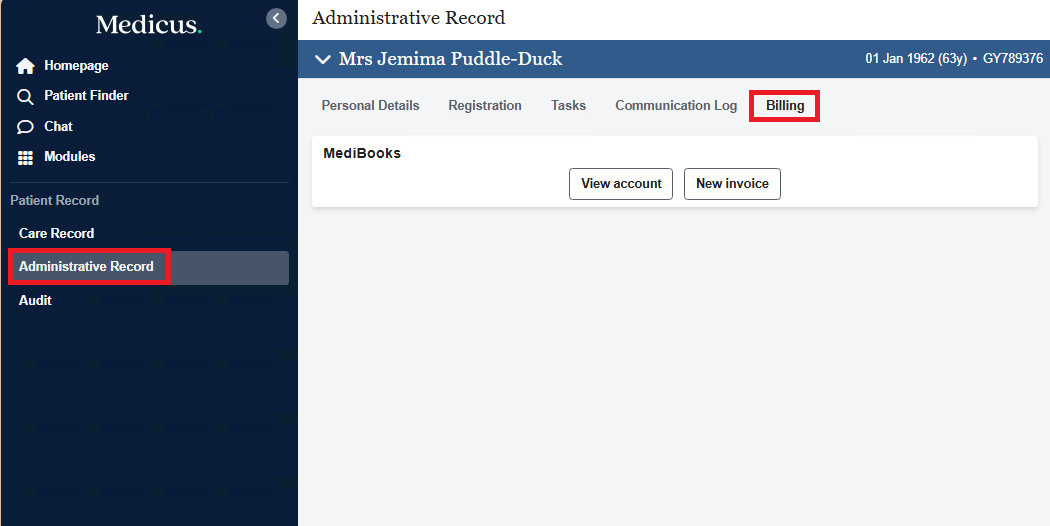The height and width of the screenshot is (526, 1050).
Task: Open the Audit section in the sidebar
Action: [x=35, y=300]
